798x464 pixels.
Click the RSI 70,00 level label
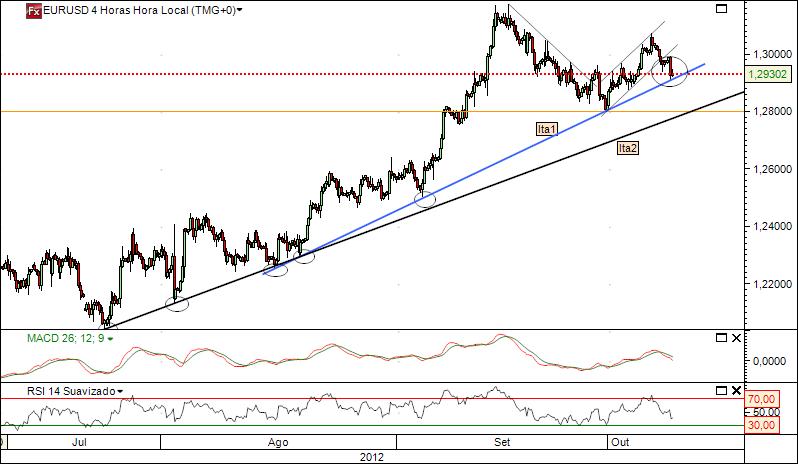762,399
